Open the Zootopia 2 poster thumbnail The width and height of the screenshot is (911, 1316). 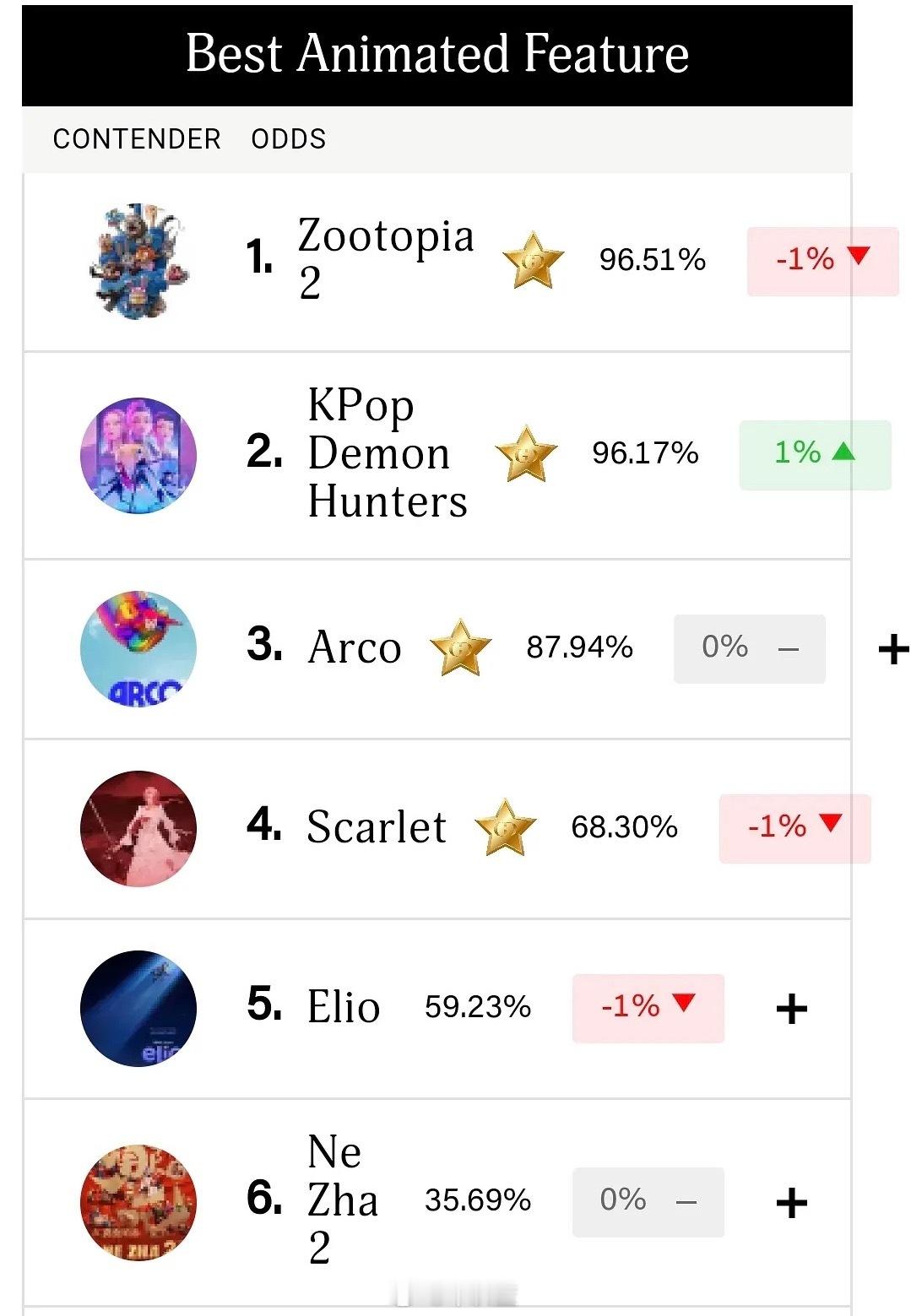pyautogui.click(x=138, y=260)
